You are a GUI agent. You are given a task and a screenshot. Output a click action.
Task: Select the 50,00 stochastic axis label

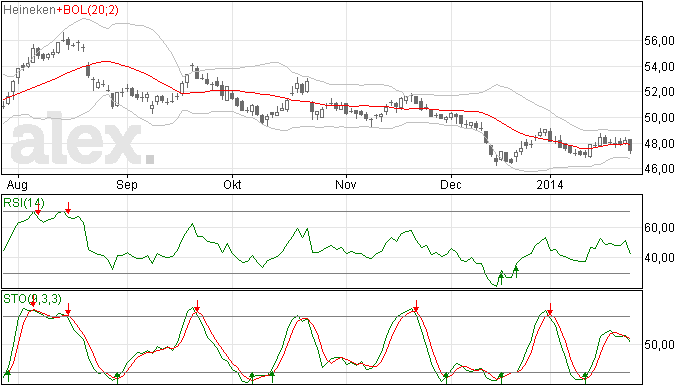click(659, 345)
